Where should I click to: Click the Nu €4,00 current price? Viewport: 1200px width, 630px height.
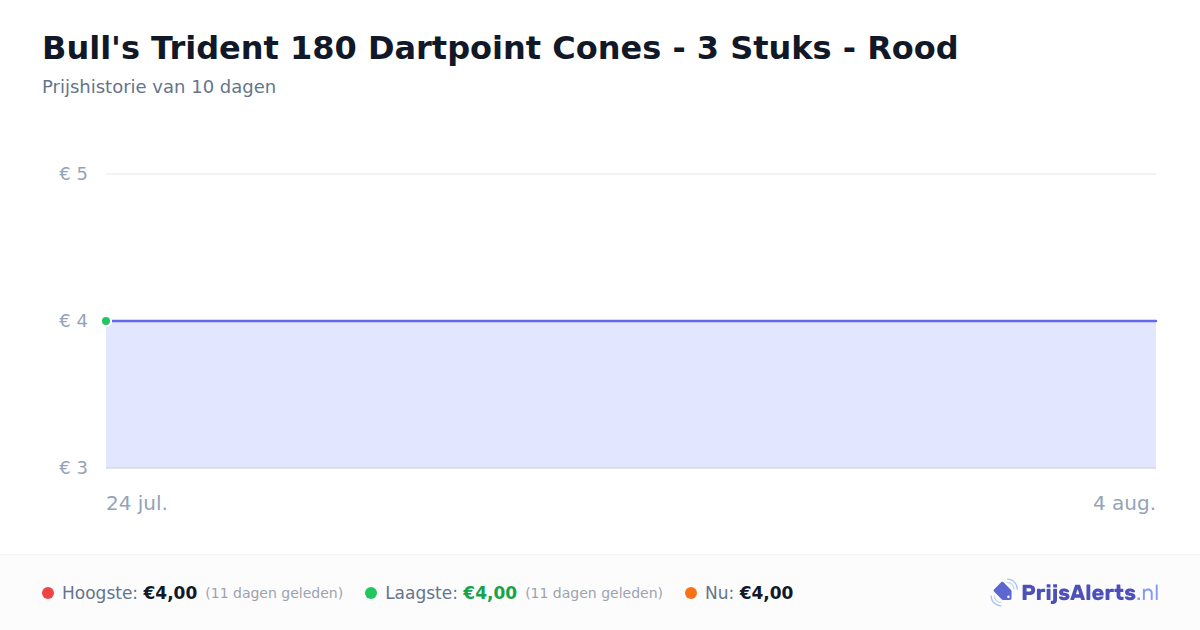[x=766, y=593]
